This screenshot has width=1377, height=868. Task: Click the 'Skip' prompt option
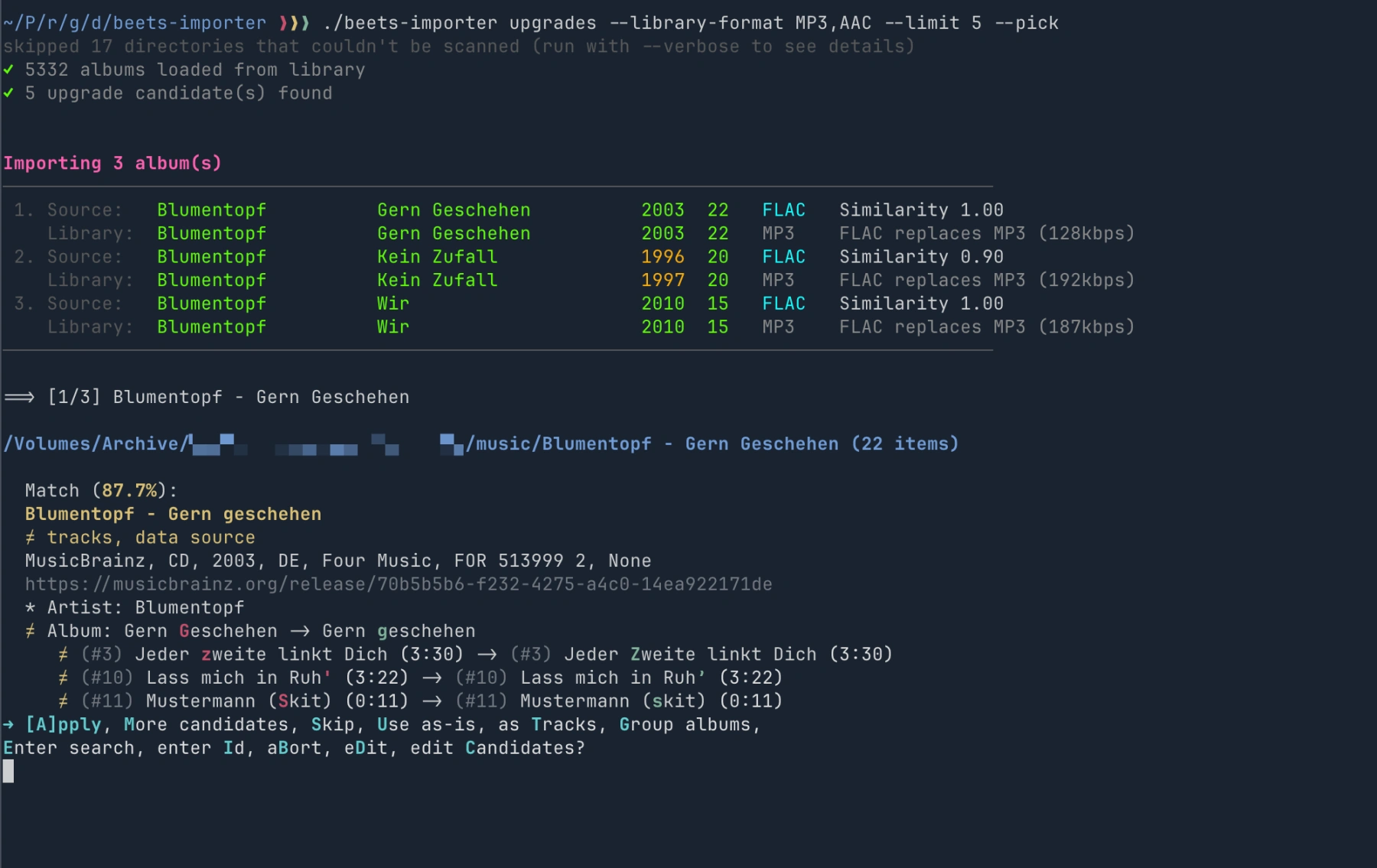333,724
